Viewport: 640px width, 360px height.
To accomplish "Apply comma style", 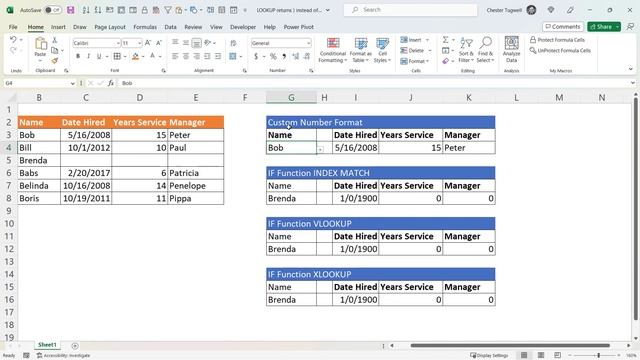I will pos(284,56).
